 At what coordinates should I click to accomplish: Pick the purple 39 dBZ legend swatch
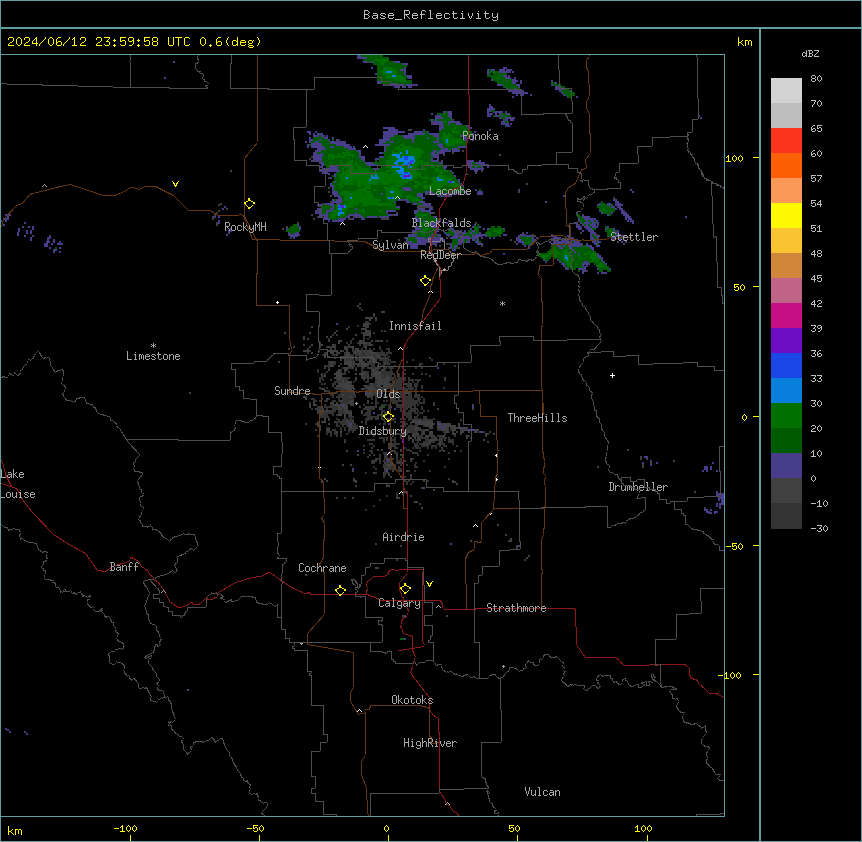[x=786, y=341]
